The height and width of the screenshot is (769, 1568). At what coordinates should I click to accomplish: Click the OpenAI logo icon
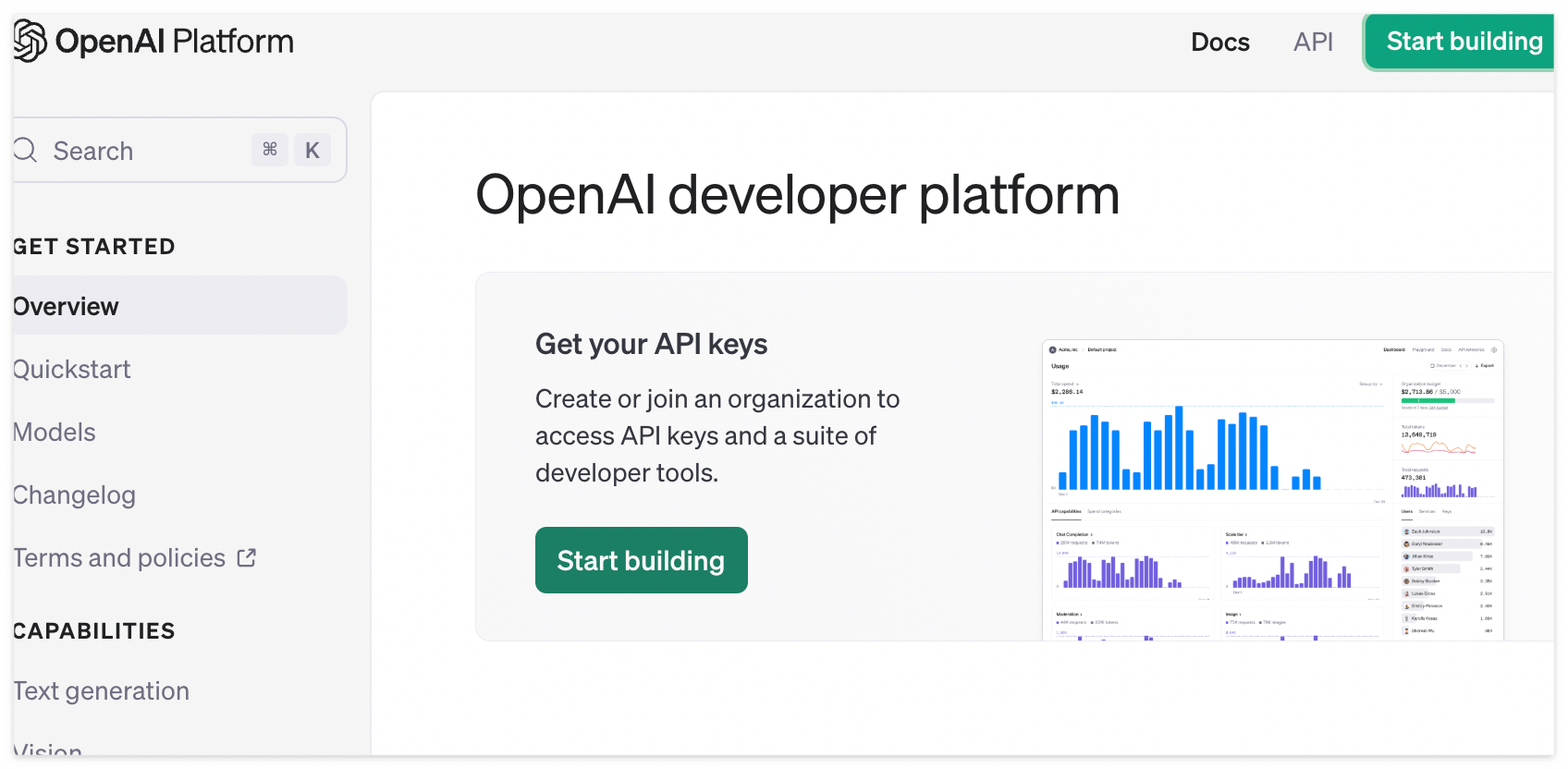click(x=30, y=41)
